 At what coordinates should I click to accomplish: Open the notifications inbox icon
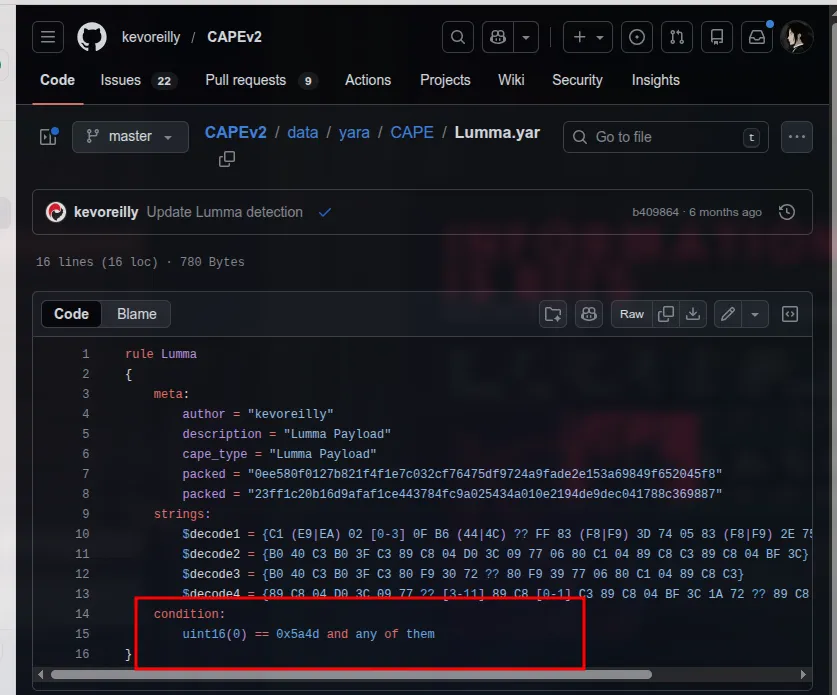(x=756, y=37)
